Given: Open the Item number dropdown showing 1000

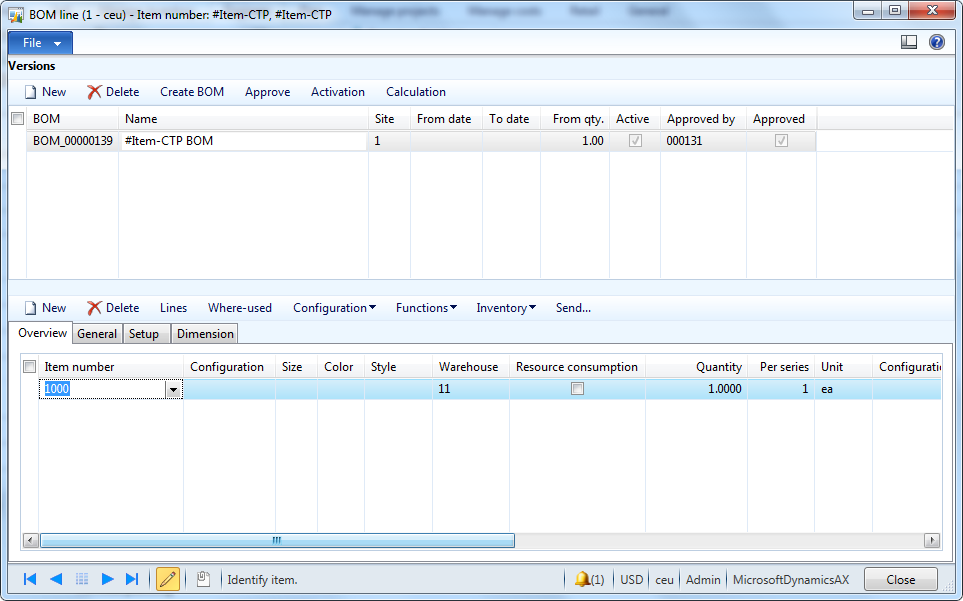Looking at the screenshot, I should 173,389.
